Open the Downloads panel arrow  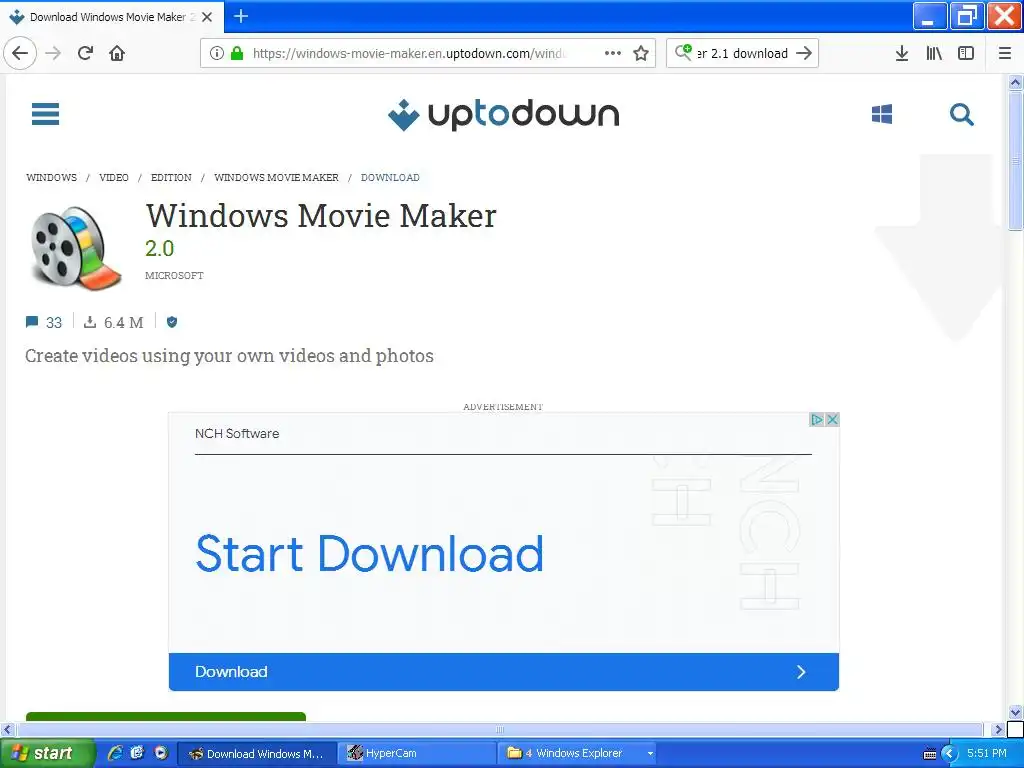tap(902, 53)
